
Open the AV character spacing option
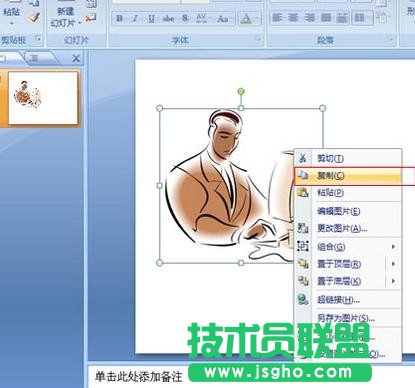[x=202, y=19]
